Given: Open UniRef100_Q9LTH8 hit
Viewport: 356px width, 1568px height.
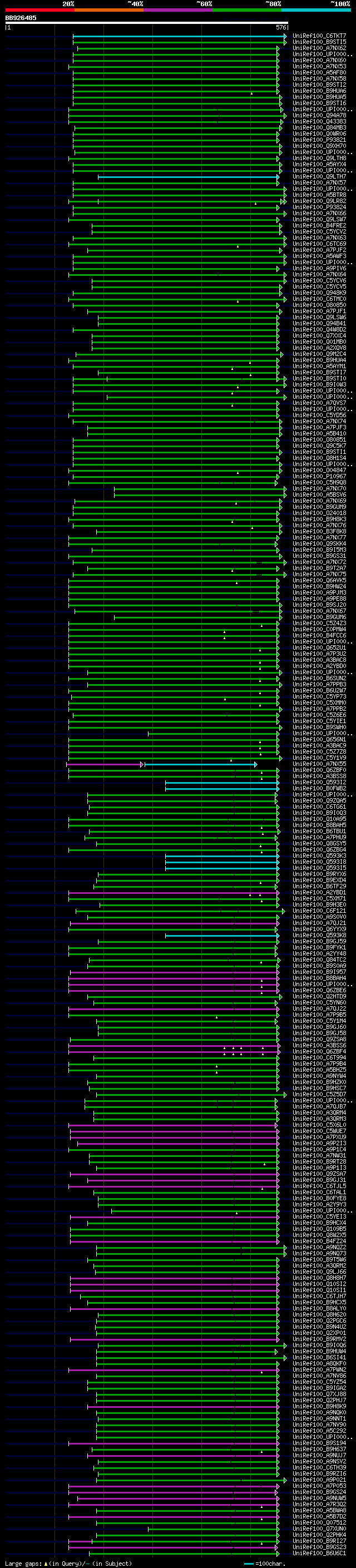Looking at the screenshot, I should pyautogui.click(x=319, y=159).
